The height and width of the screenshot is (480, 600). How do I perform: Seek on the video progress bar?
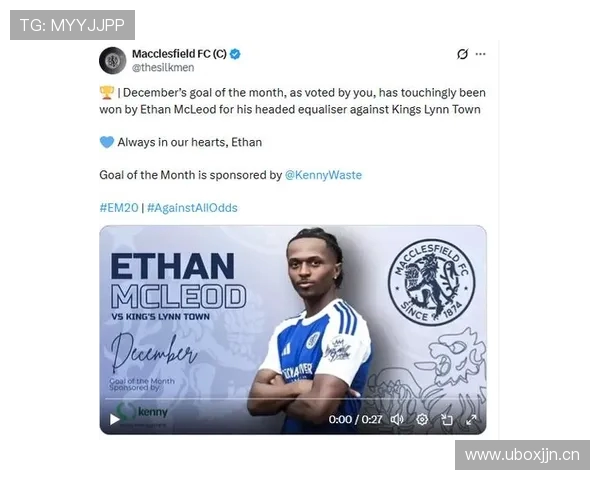[293, 399]
